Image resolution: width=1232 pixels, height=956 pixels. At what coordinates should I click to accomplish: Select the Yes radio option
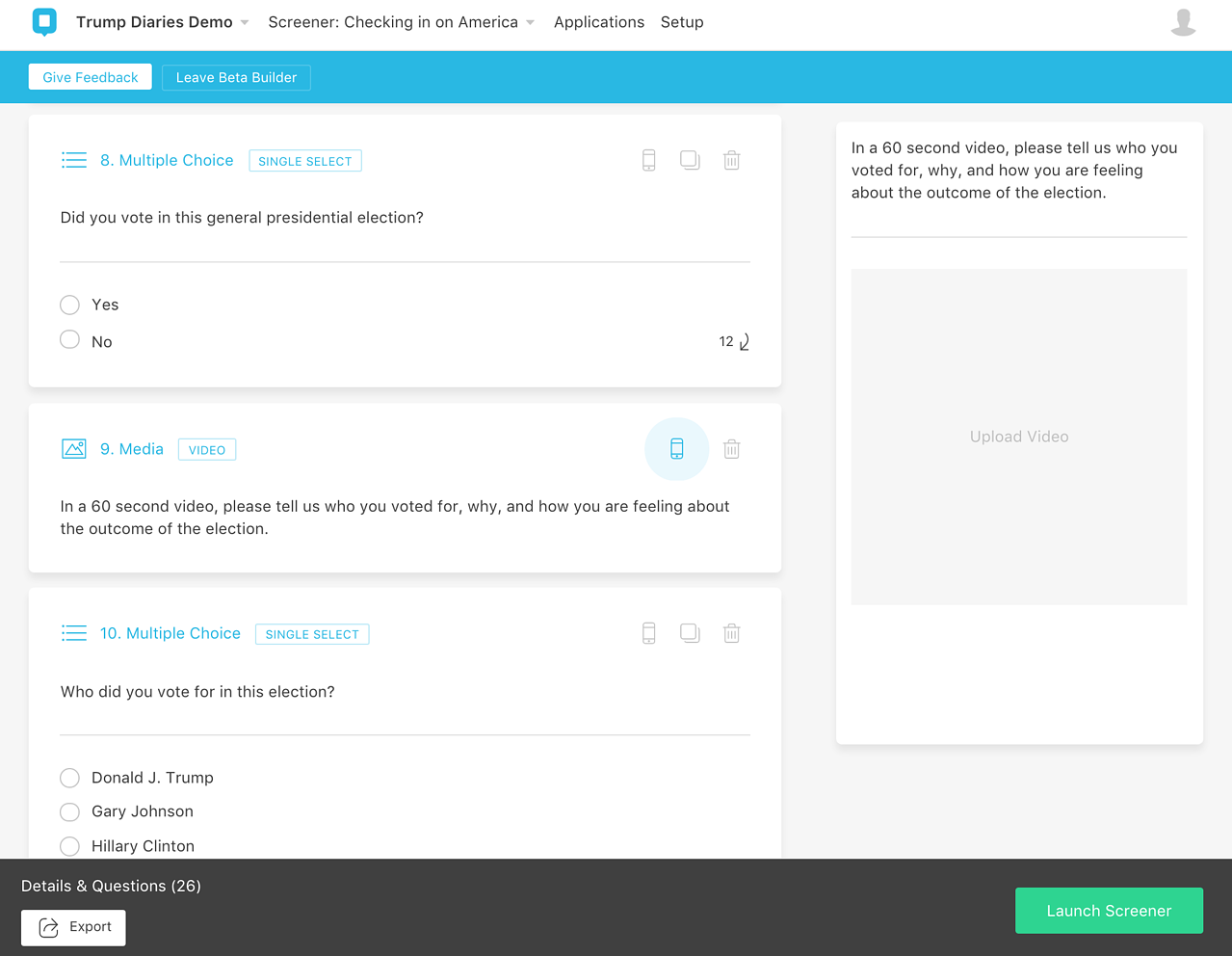coord(69,305)
